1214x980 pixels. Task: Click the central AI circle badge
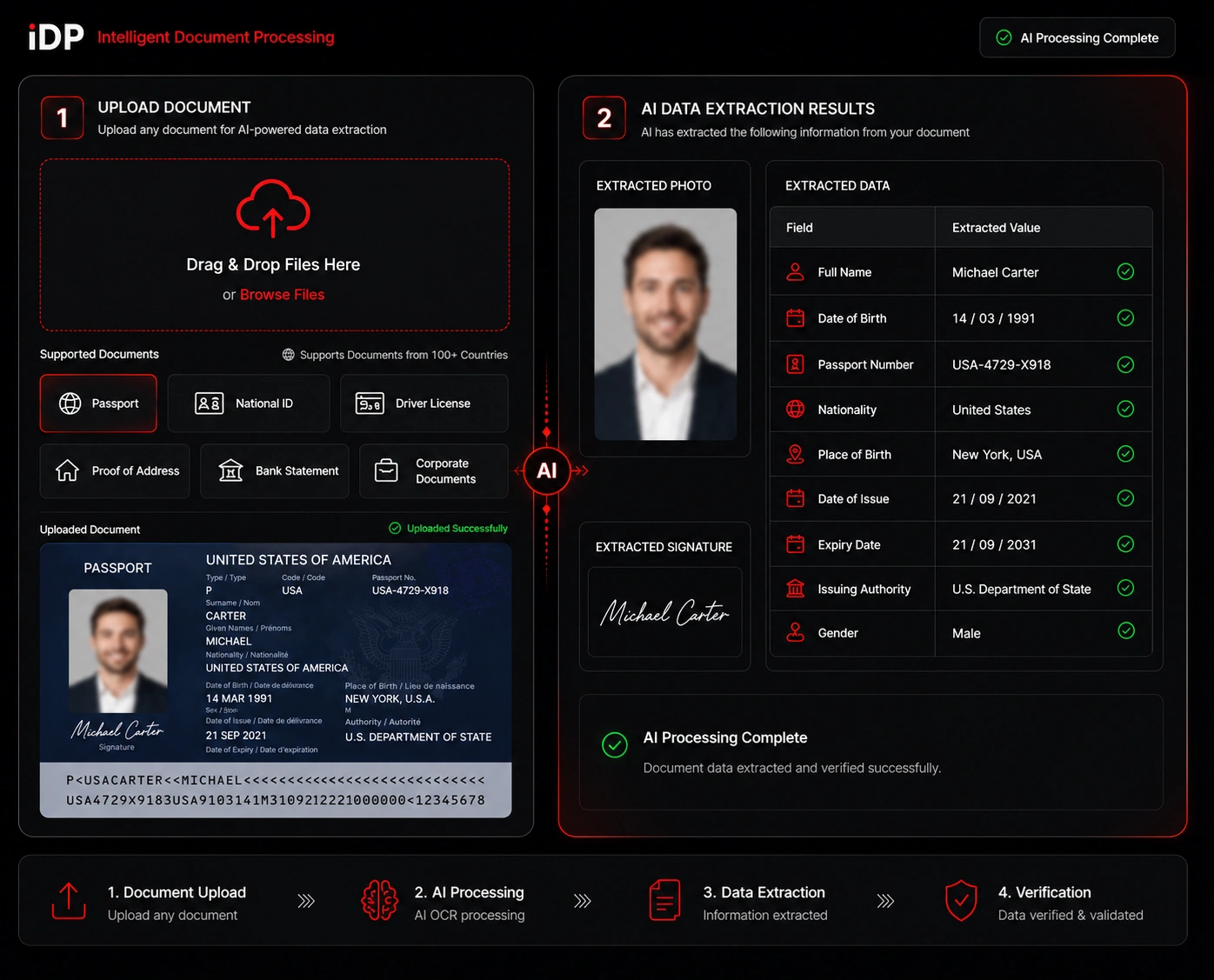coord(546,470)
